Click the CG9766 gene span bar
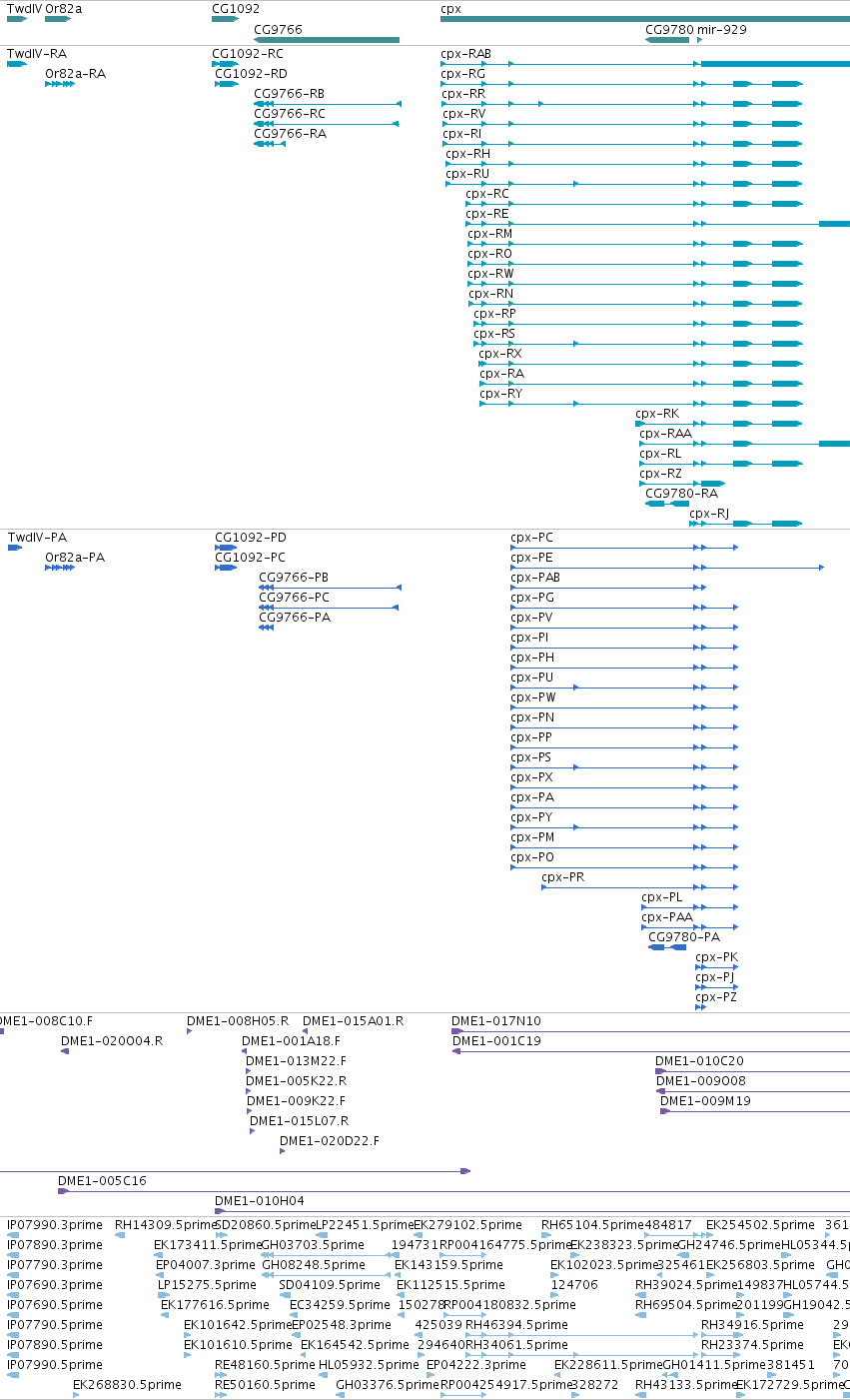The height and width of the screenshot is (1400, 850). pyautogui.click(x=327, y=40)
